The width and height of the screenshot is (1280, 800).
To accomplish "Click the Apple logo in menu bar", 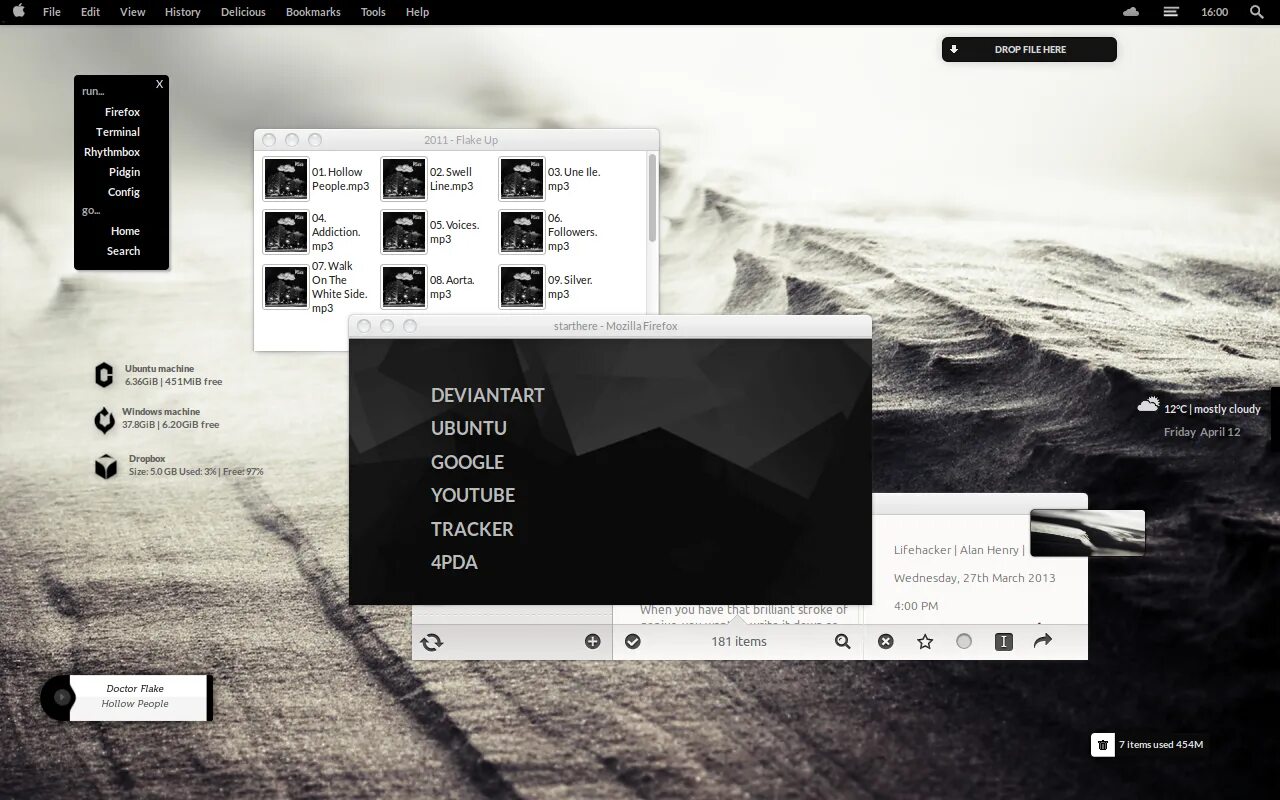I will pos(18,11).
